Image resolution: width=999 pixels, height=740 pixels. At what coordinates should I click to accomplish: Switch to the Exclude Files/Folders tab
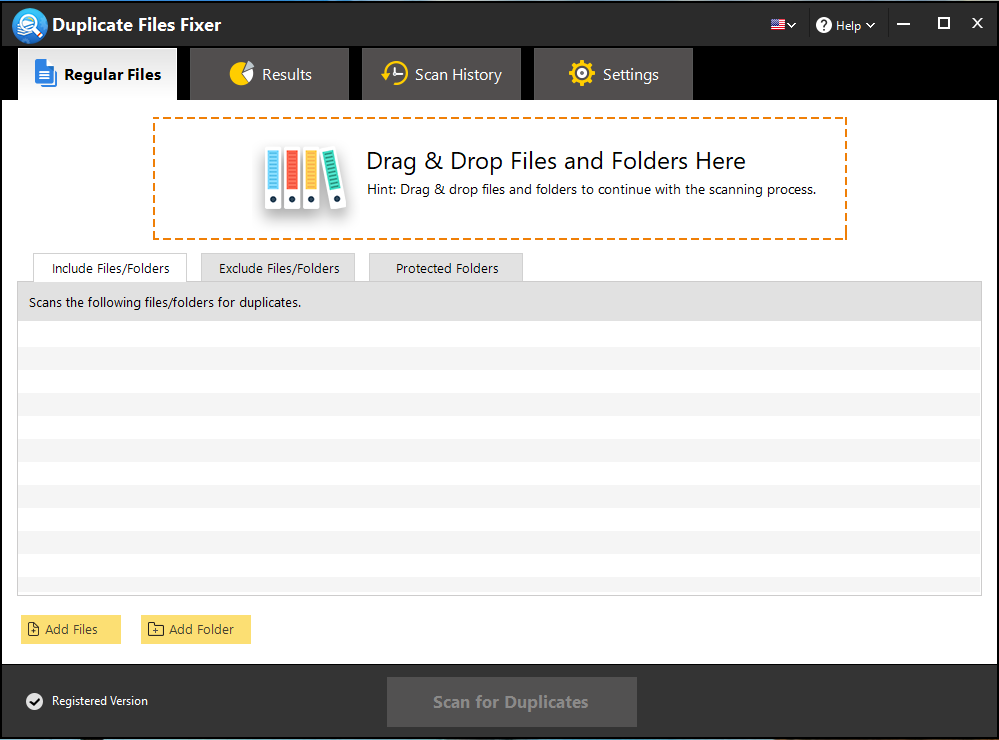[277, 267]
